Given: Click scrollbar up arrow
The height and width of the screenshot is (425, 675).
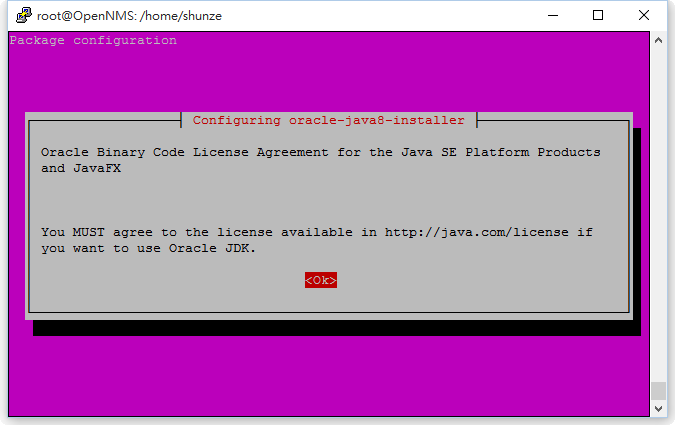Looking at the screenshot, I should click(658, 40).
